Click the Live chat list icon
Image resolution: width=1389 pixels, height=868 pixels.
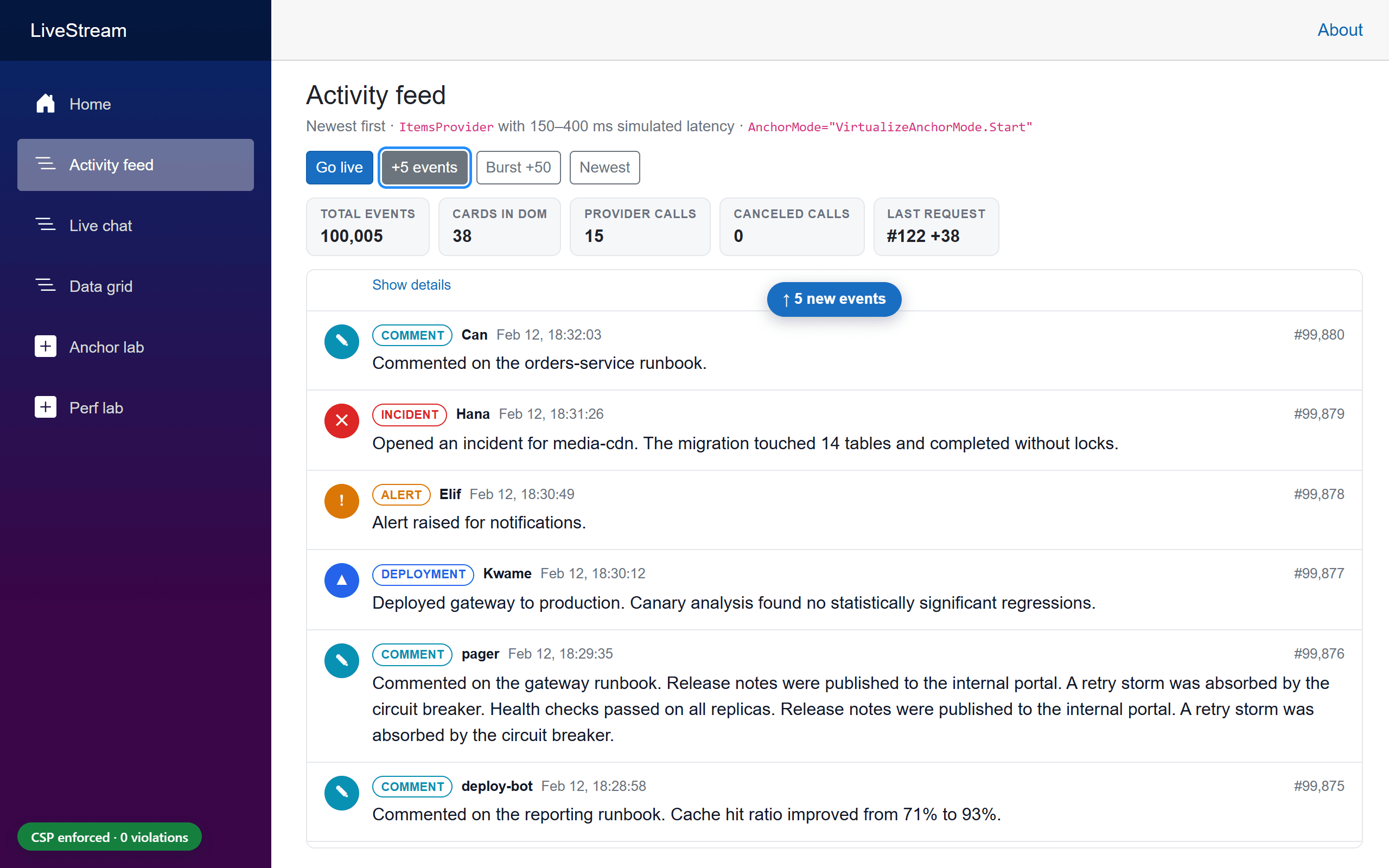[46, 225]
